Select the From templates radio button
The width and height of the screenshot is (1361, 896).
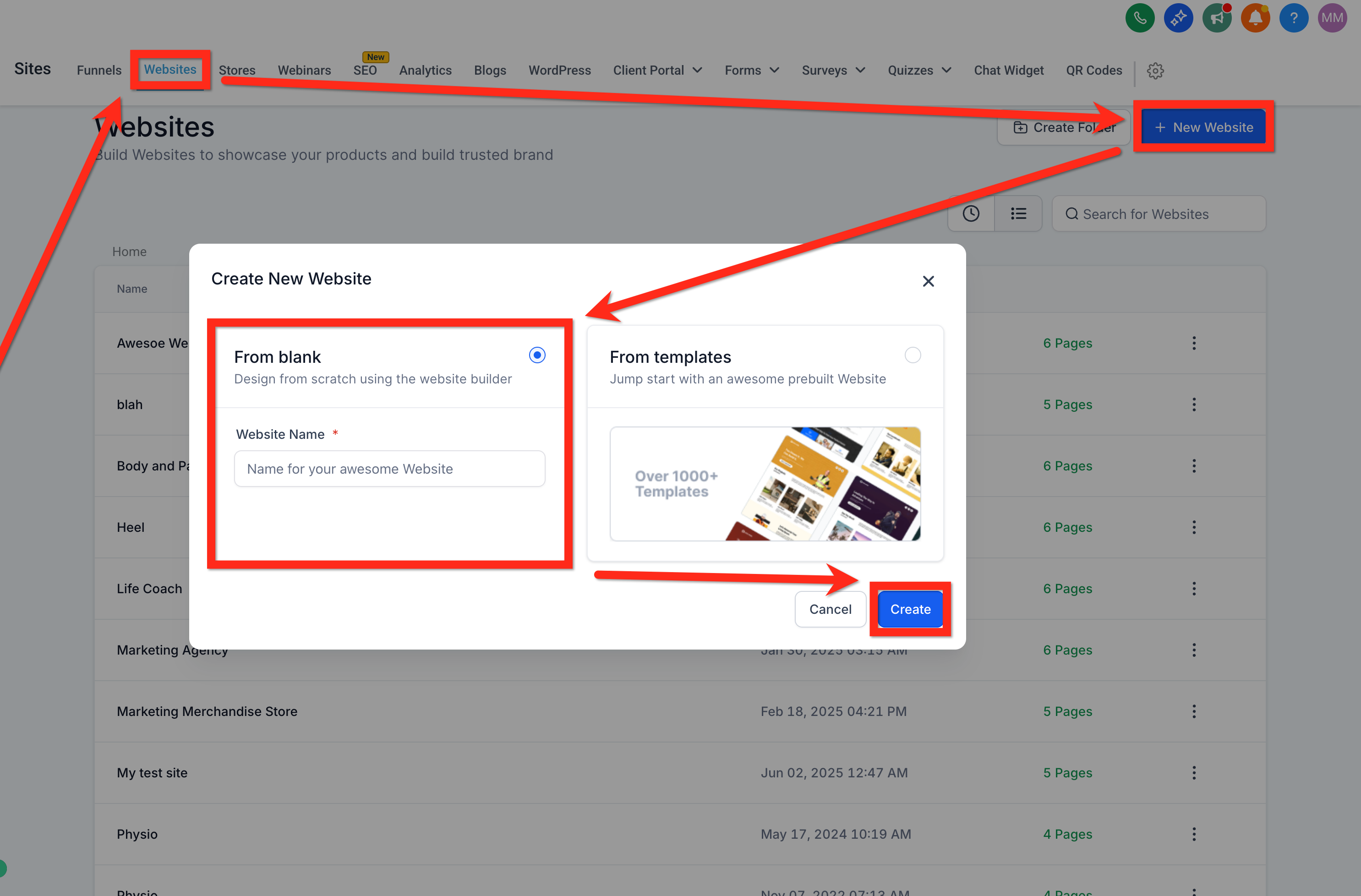pos(913,355)
